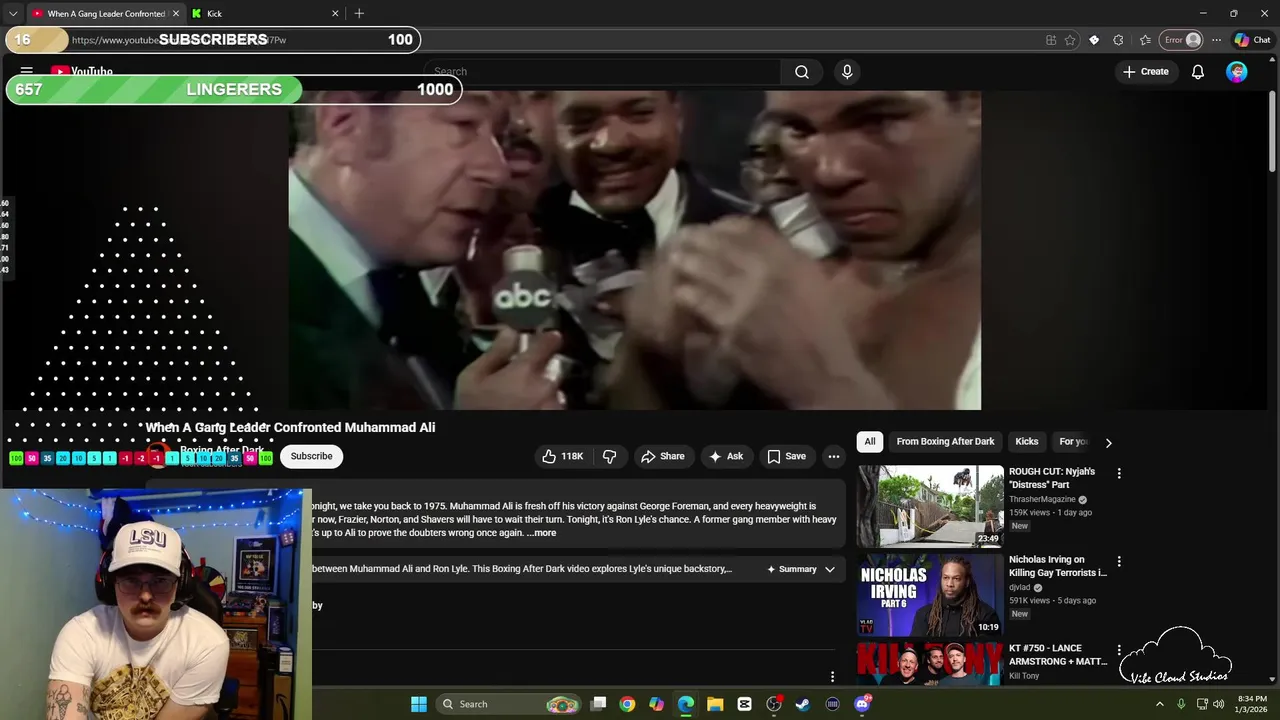
Task: Open Steam from the taskbar
Action: pos(803,704)
